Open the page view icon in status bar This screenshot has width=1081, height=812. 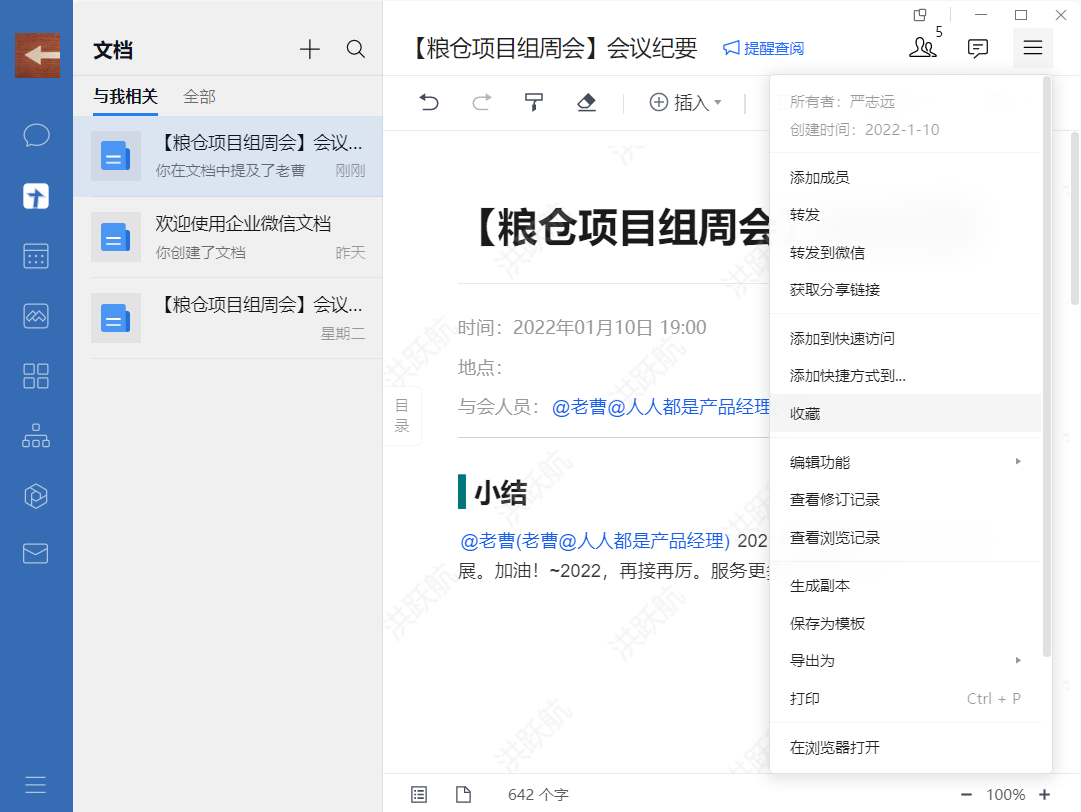pyautogui.click(x=463, y=794)
